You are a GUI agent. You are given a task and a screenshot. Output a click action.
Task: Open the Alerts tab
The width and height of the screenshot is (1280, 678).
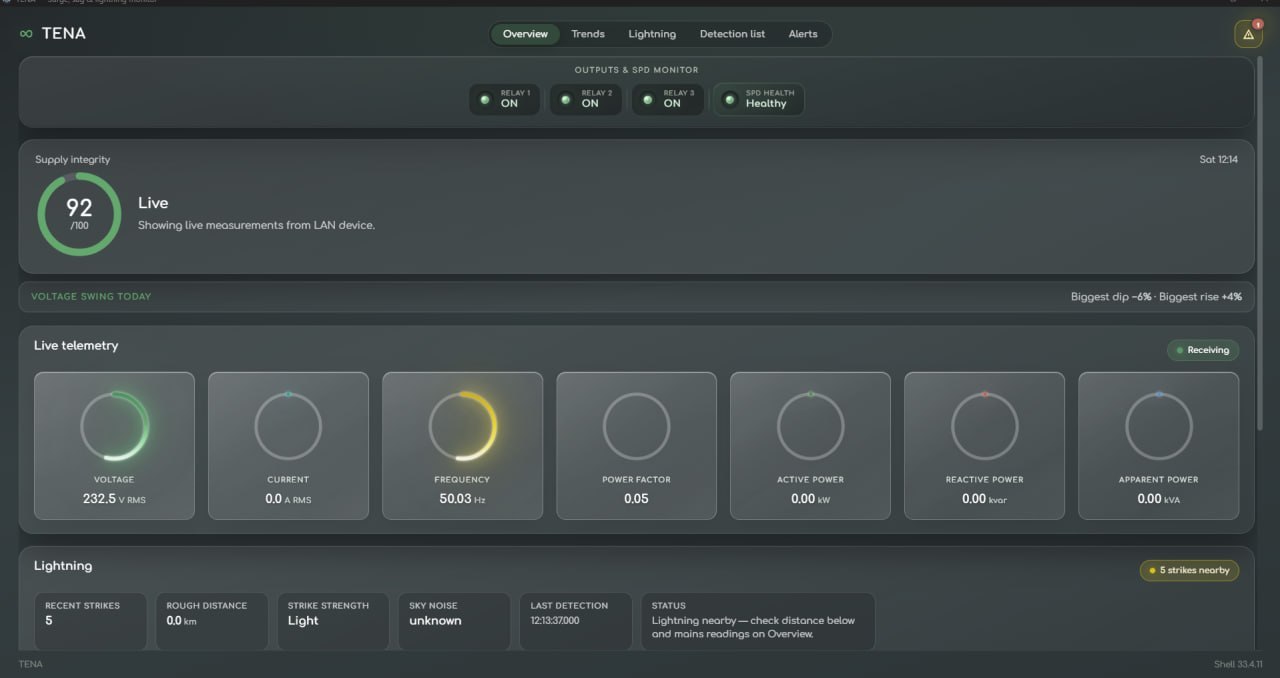click(x=803, y=34)
